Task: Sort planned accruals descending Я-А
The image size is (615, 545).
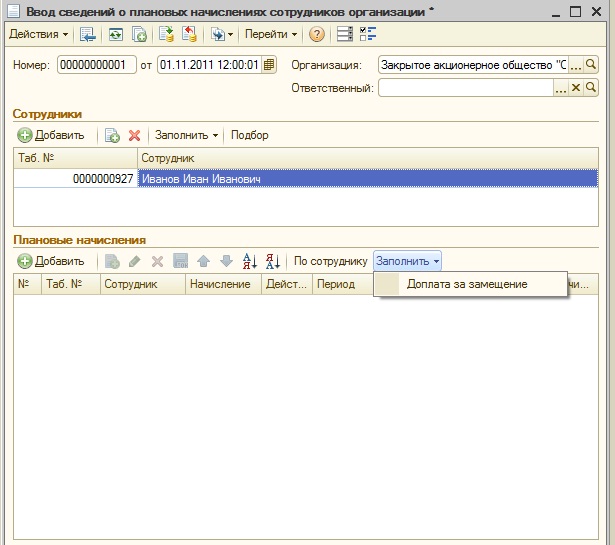Action: click(x=273, y=261)
